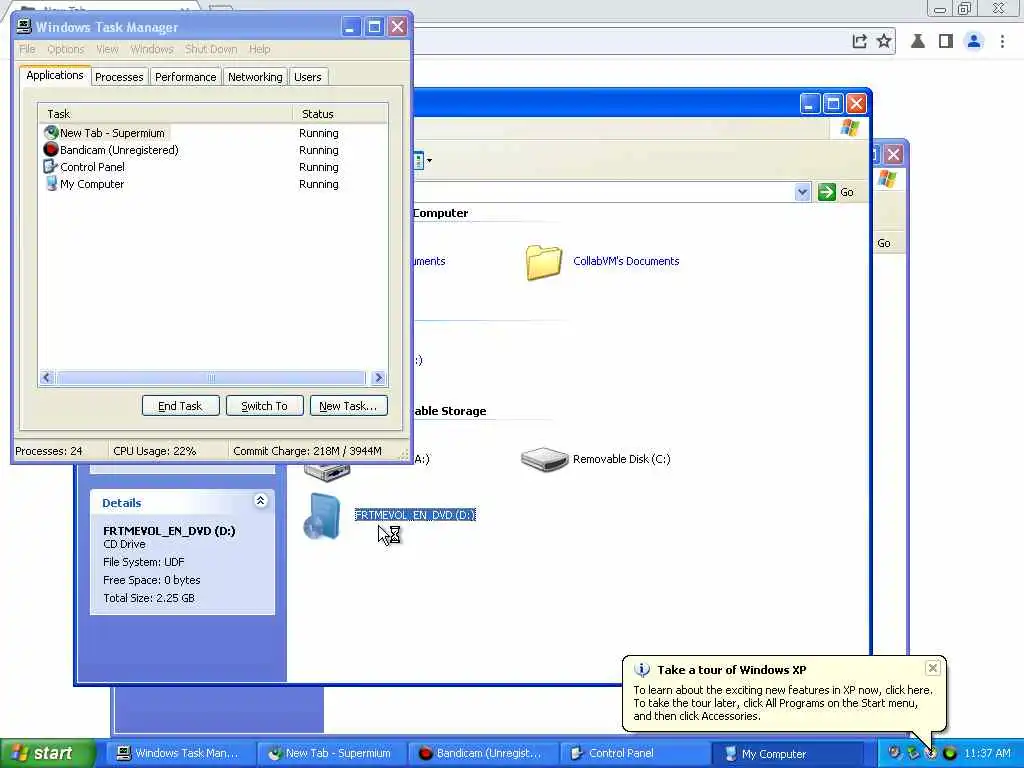The image size is (1024, 768).
Task: Close the Windows XP tour balloon
Action: pos(933,667)
